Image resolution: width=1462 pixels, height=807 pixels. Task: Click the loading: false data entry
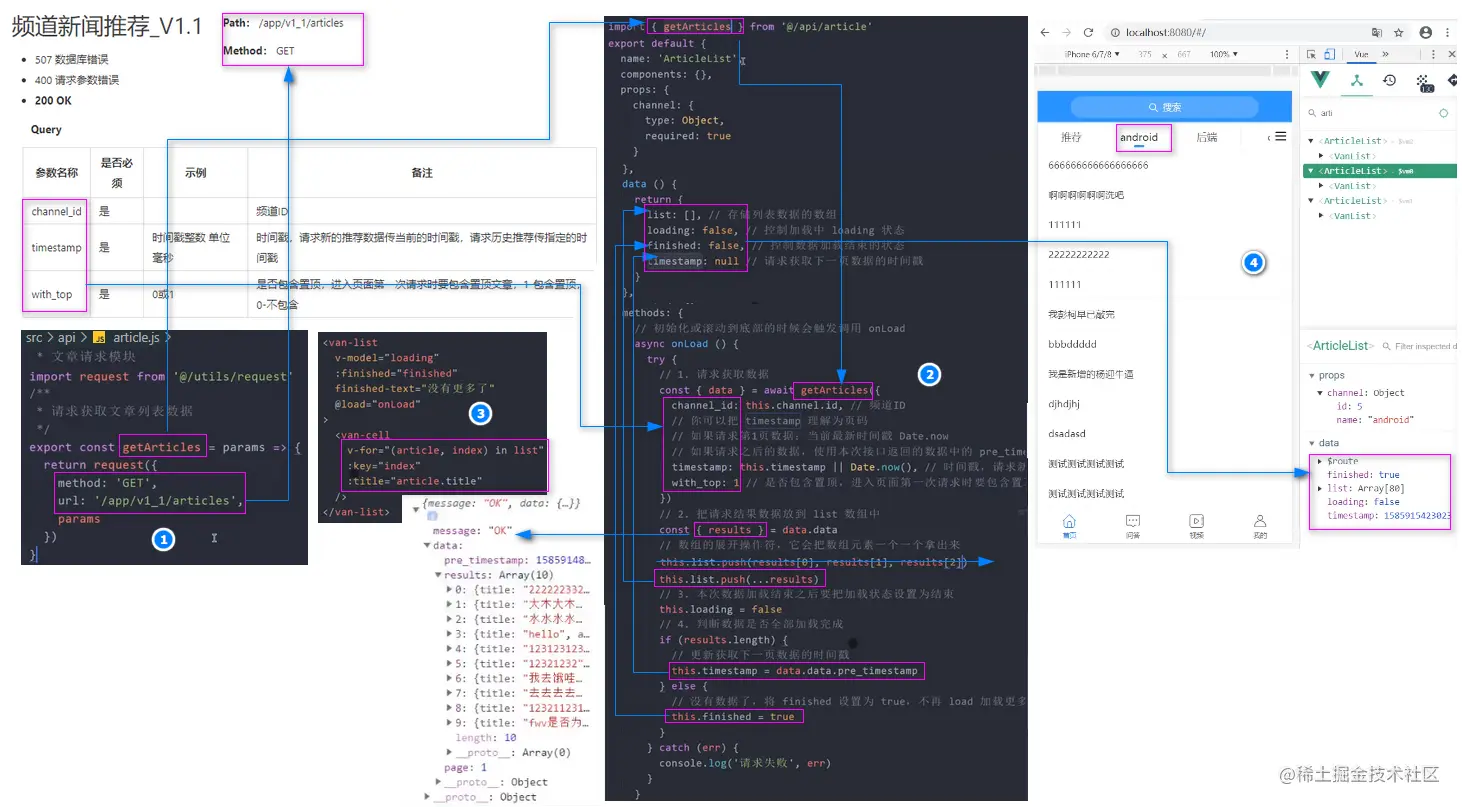tap(1363, 502)
